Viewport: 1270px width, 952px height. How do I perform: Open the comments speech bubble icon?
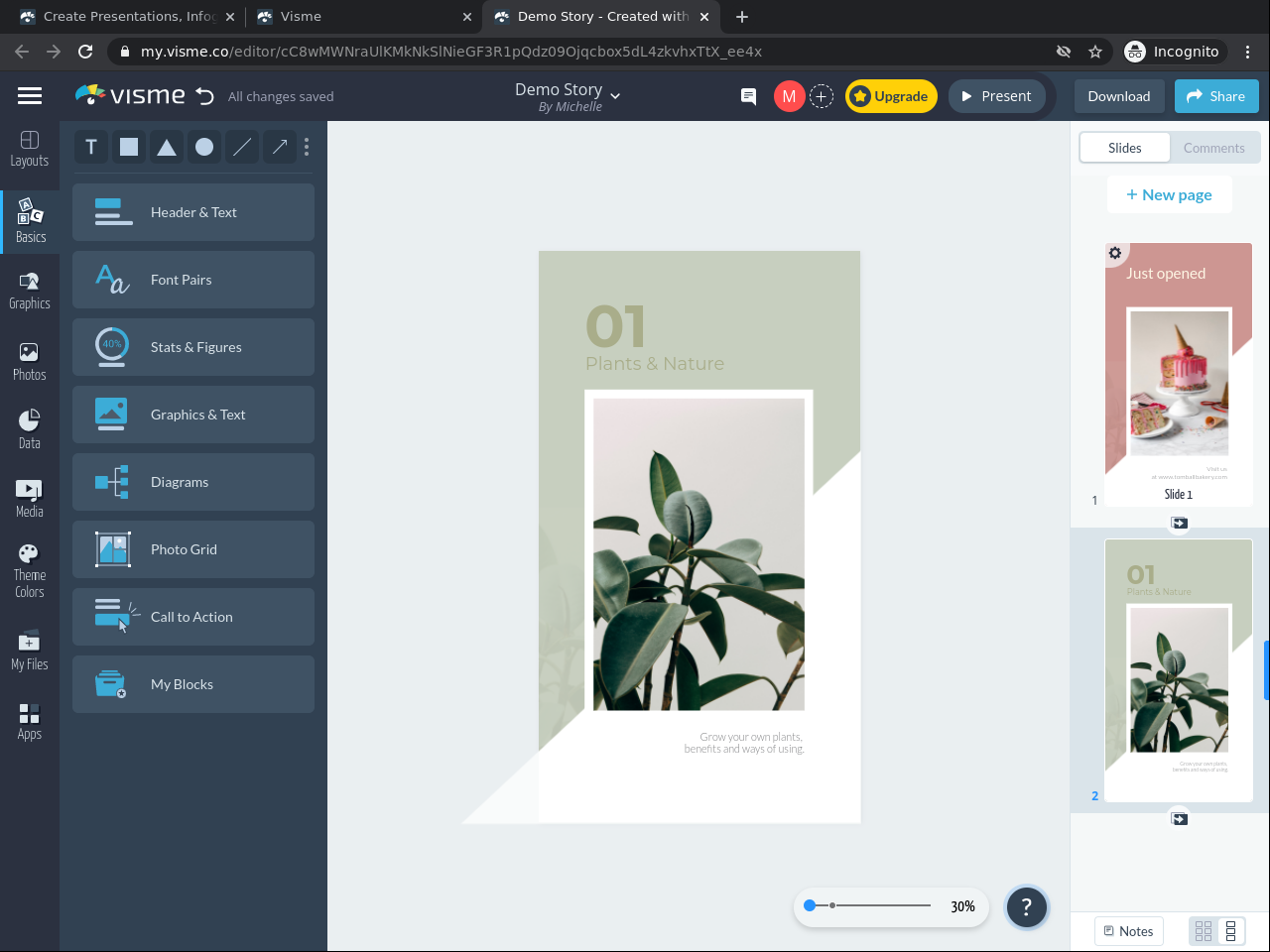pyautogui.click(x=749, y=96)
